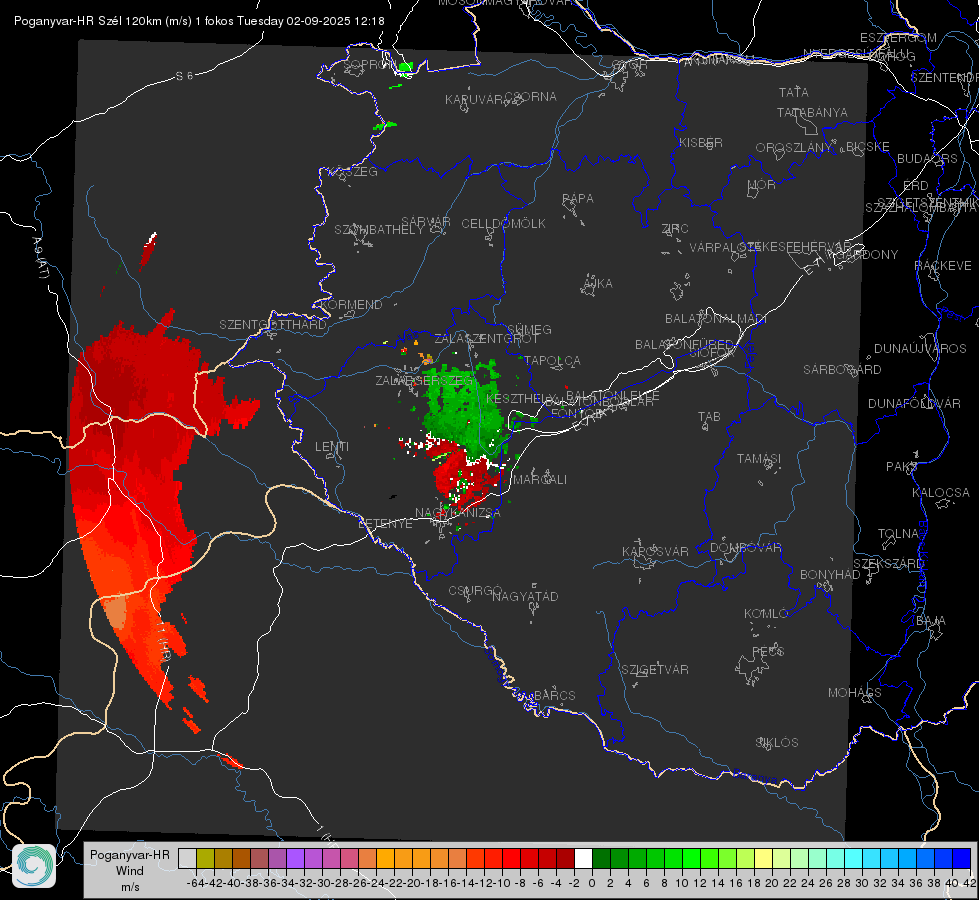Click the SÁRVÁR label
This screenshot has width=979, height=900.
[426, 222]
